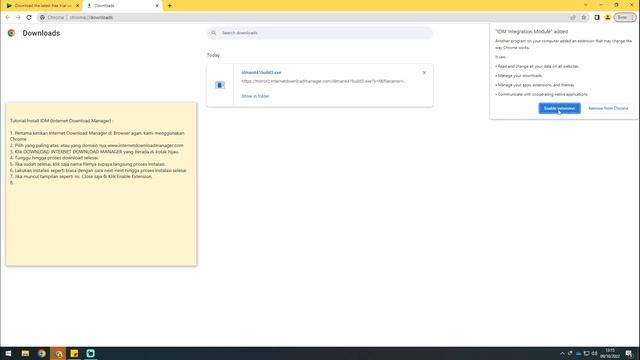This screenshot has height=360, width=640.
Task: Click 'Read and change all your data' line
Action: [537, 66]
